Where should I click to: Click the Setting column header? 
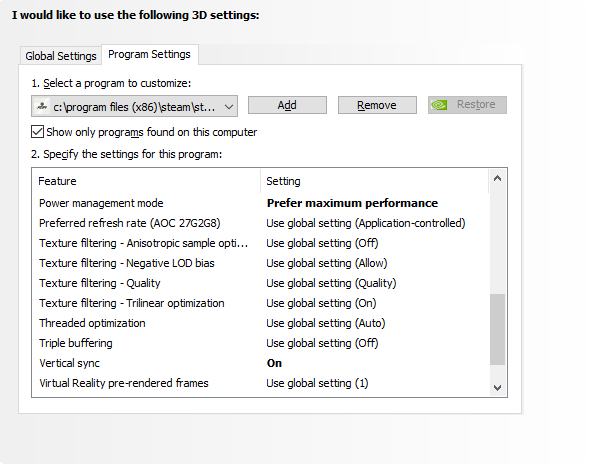[283, 181]
